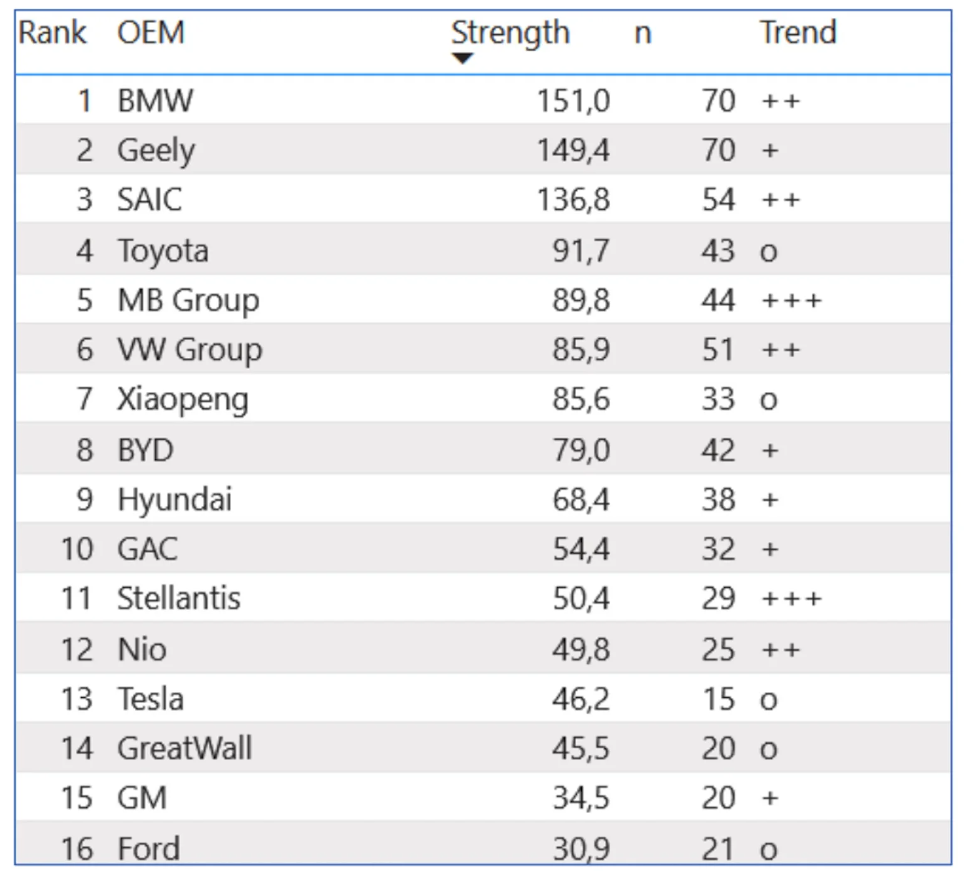964x871 pixels.
Task: Click Ford in the last row
Action: (149, 849)
